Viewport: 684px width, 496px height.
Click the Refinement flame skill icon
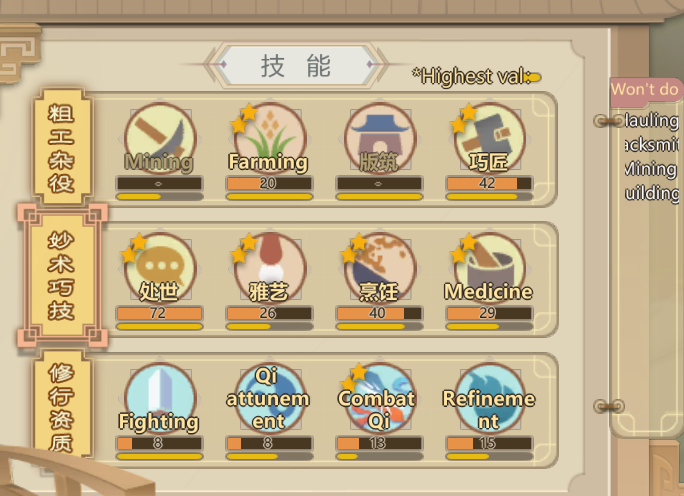point(489,399)
